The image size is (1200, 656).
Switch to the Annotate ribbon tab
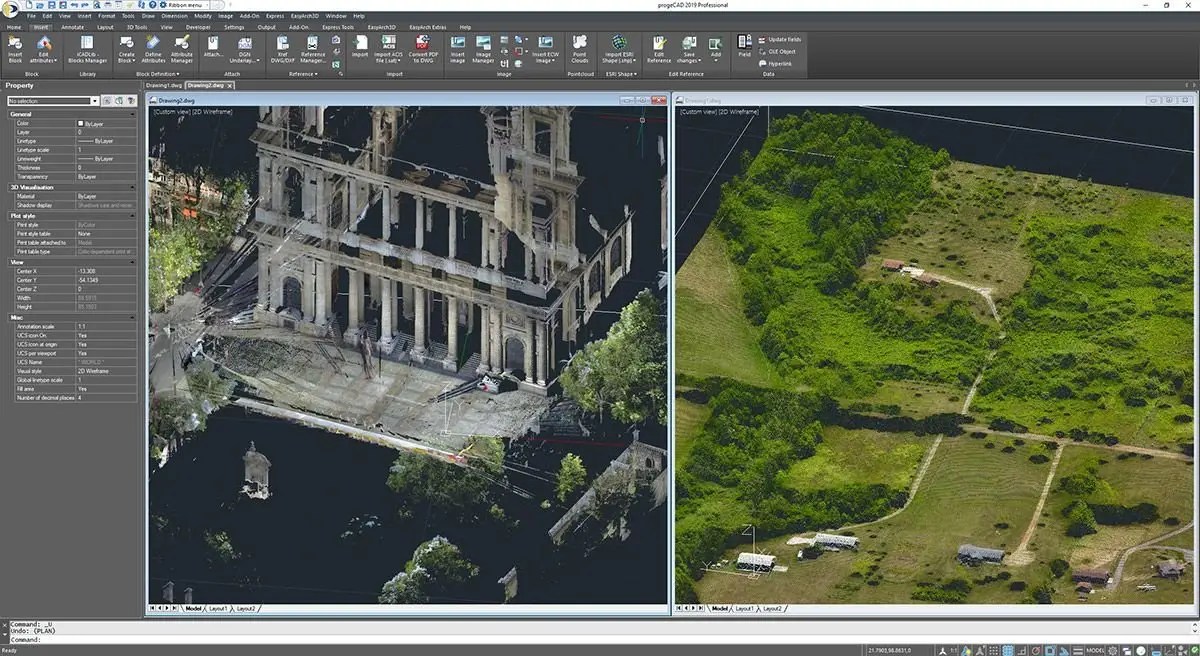click(73, 27)
